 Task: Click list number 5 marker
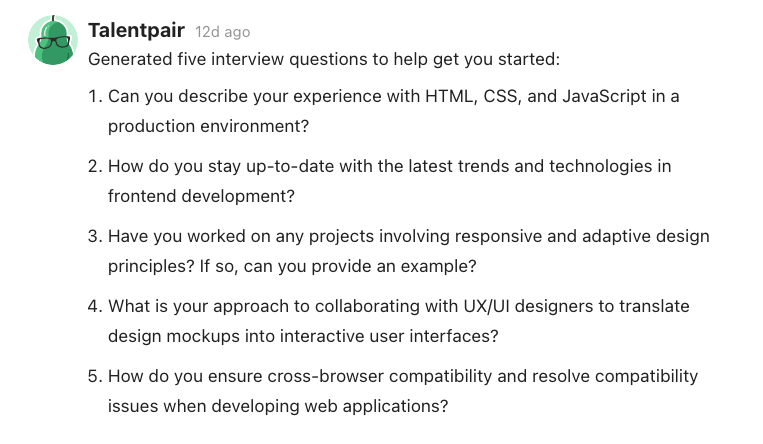(x=95, y=377)
